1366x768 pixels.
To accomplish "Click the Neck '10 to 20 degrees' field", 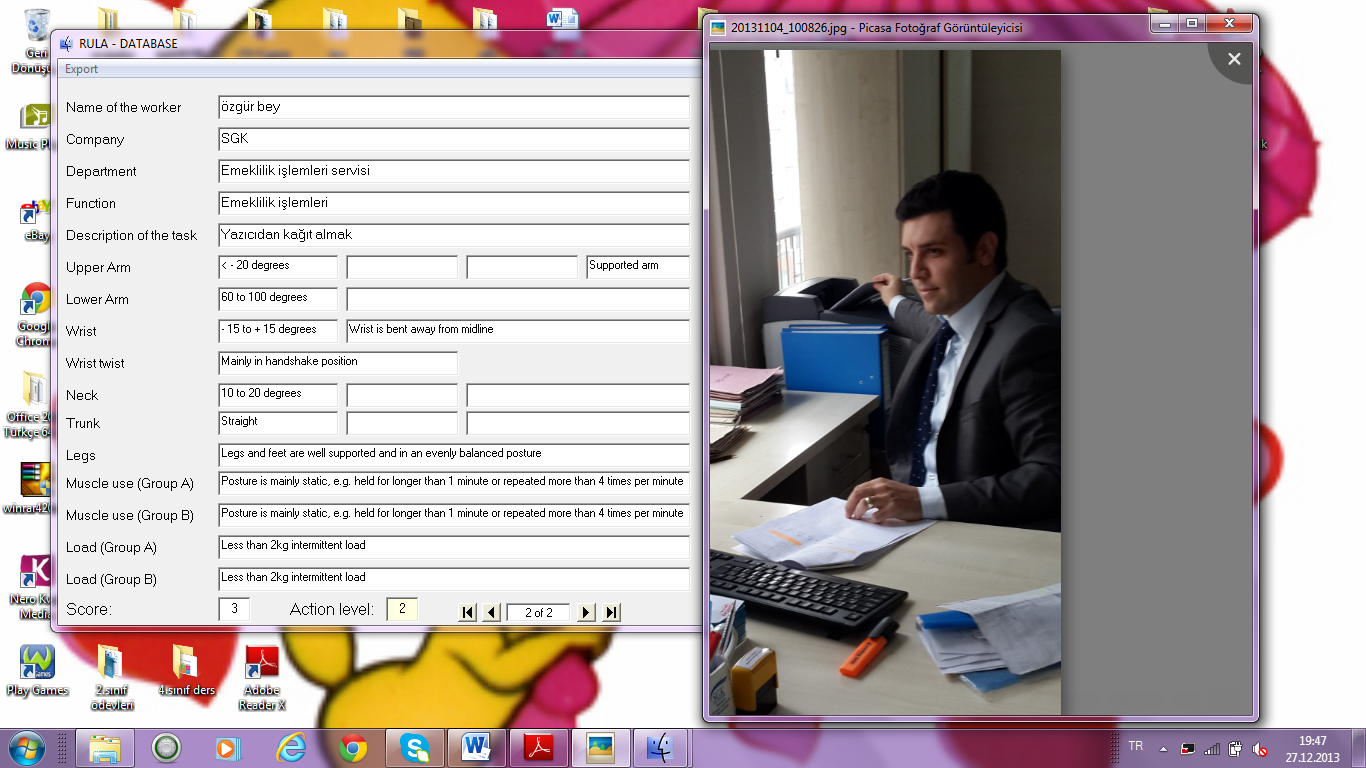I will tap(278, 395).
